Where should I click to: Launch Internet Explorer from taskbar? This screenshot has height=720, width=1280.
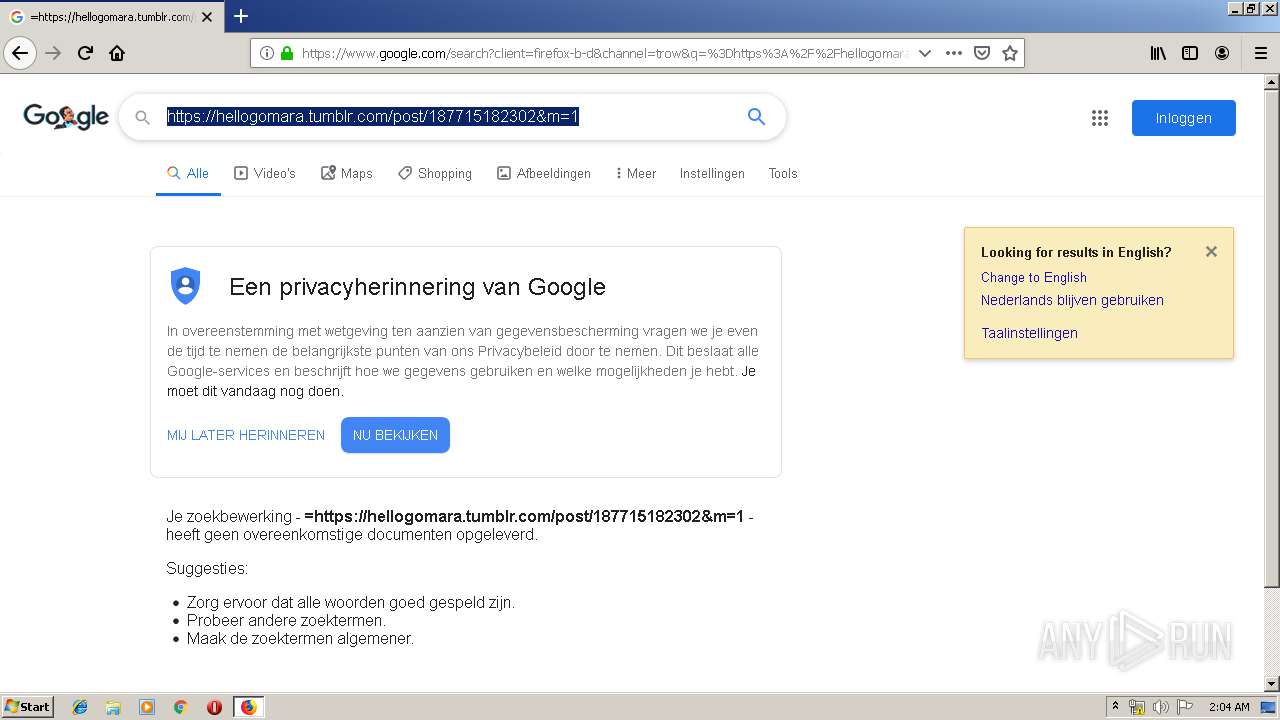80,707
